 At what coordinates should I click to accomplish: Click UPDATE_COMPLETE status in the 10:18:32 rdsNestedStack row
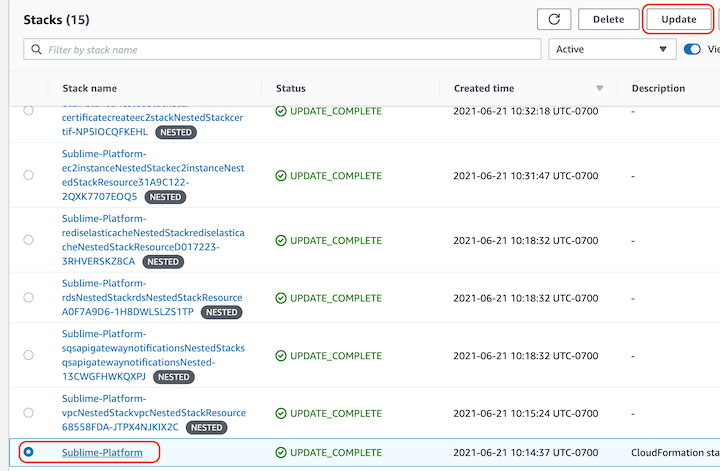(336, 298)
